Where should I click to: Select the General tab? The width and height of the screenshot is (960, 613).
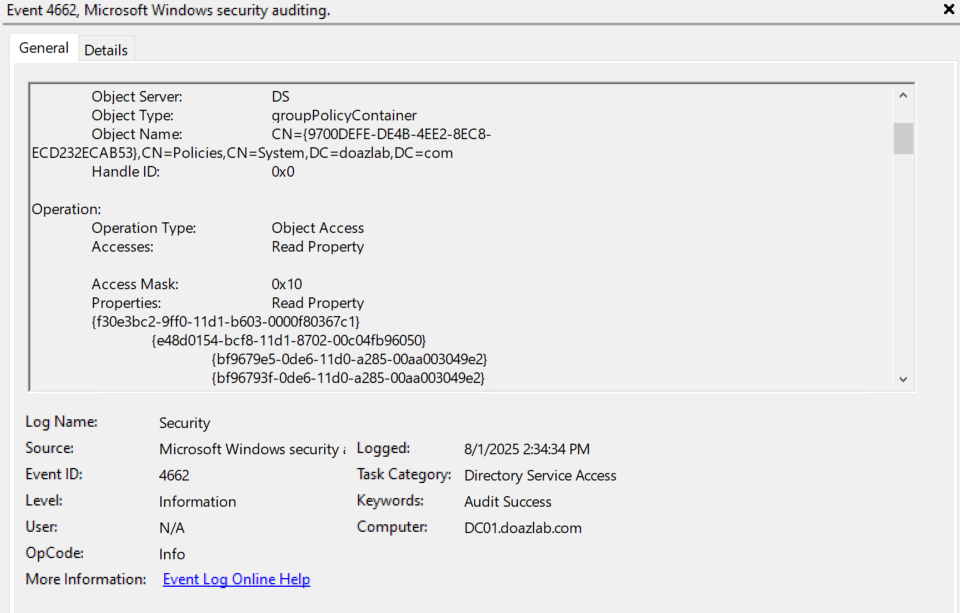click(44, 48)
